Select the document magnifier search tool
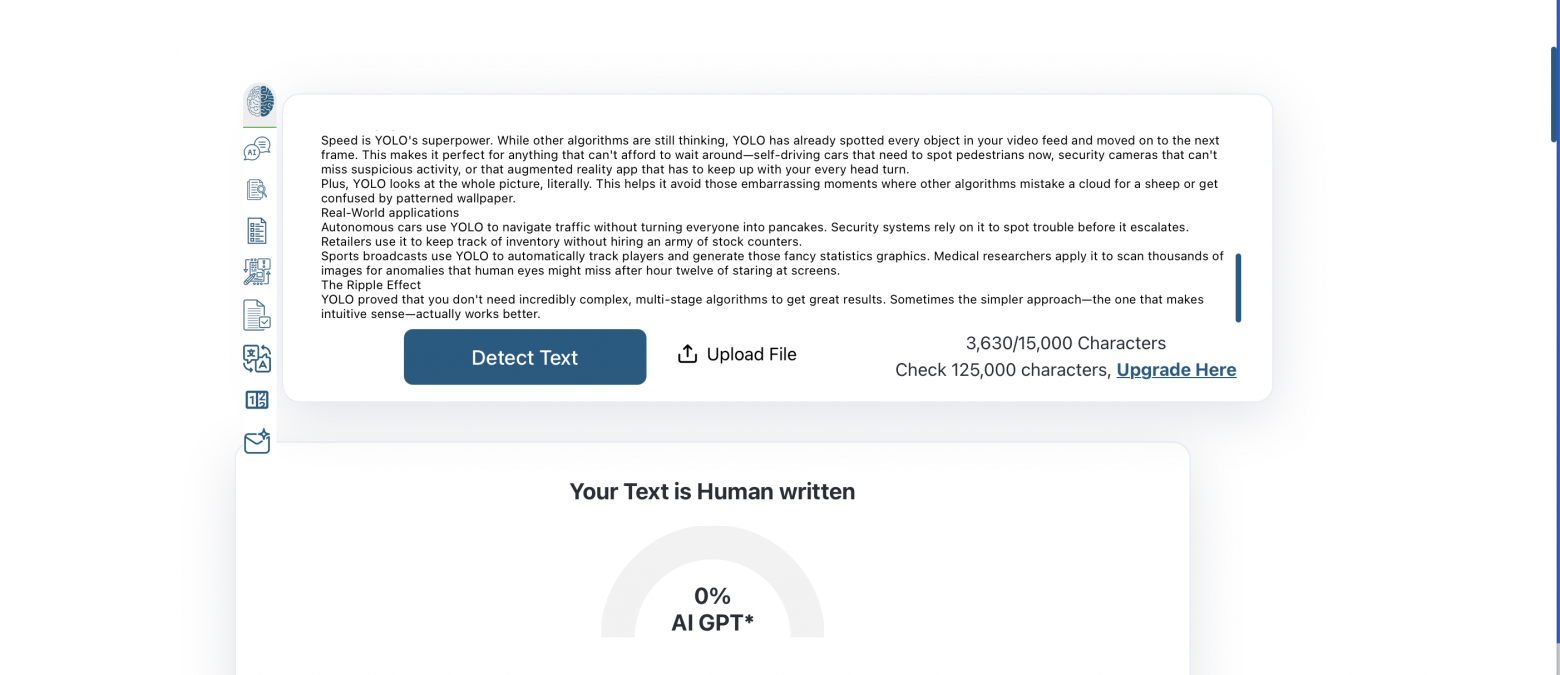 coord(257,189)
